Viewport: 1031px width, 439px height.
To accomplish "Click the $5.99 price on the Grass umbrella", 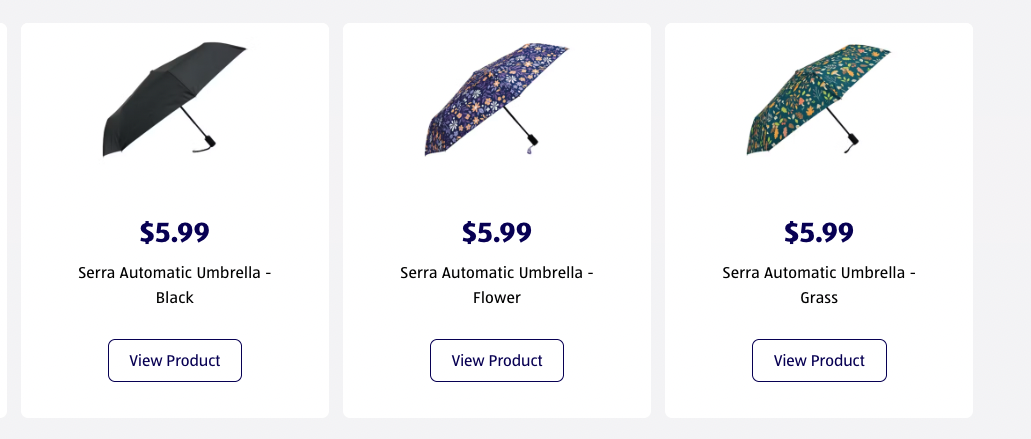I will point(819,233).
